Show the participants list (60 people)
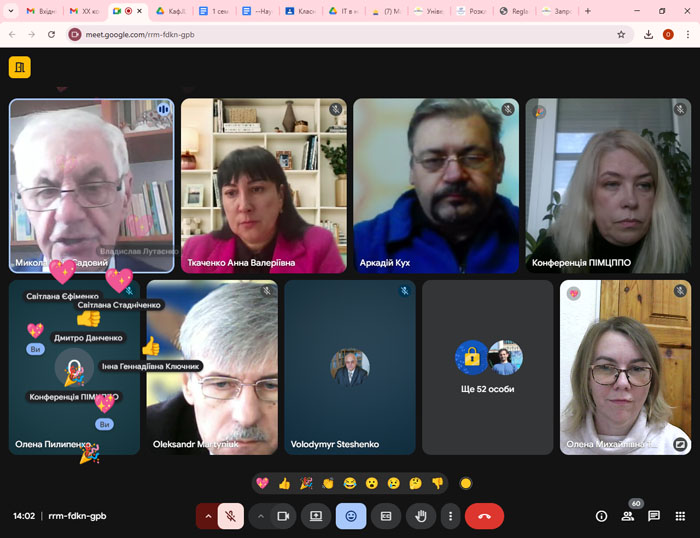Viewport: 700px width, 538px height. (x=628, y=516)
